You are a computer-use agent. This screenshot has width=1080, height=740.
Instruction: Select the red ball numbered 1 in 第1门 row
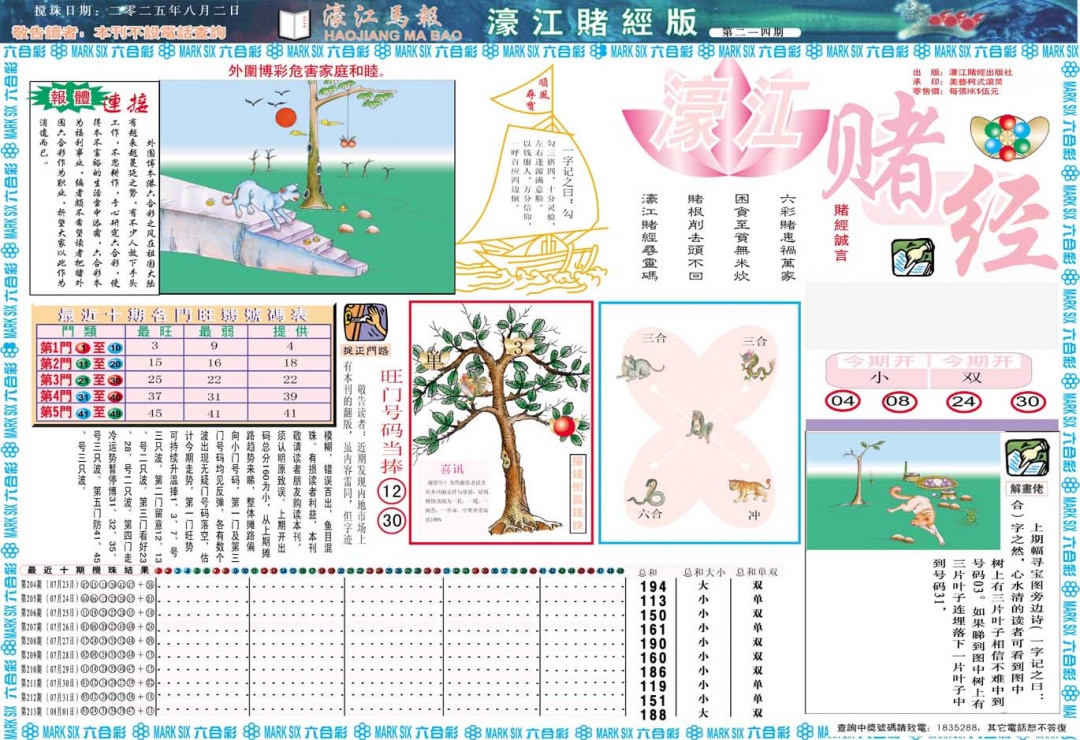[82, 348]
